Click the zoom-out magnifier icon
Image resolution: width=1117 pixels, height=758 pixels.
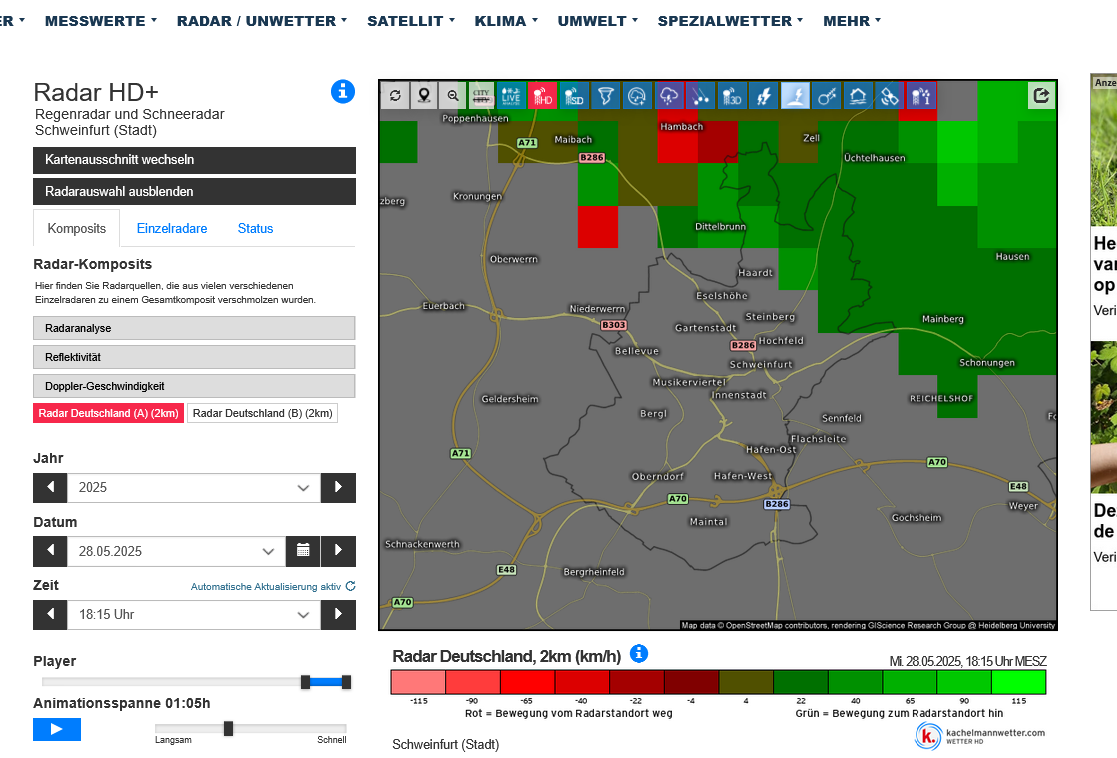coord(453,96)
